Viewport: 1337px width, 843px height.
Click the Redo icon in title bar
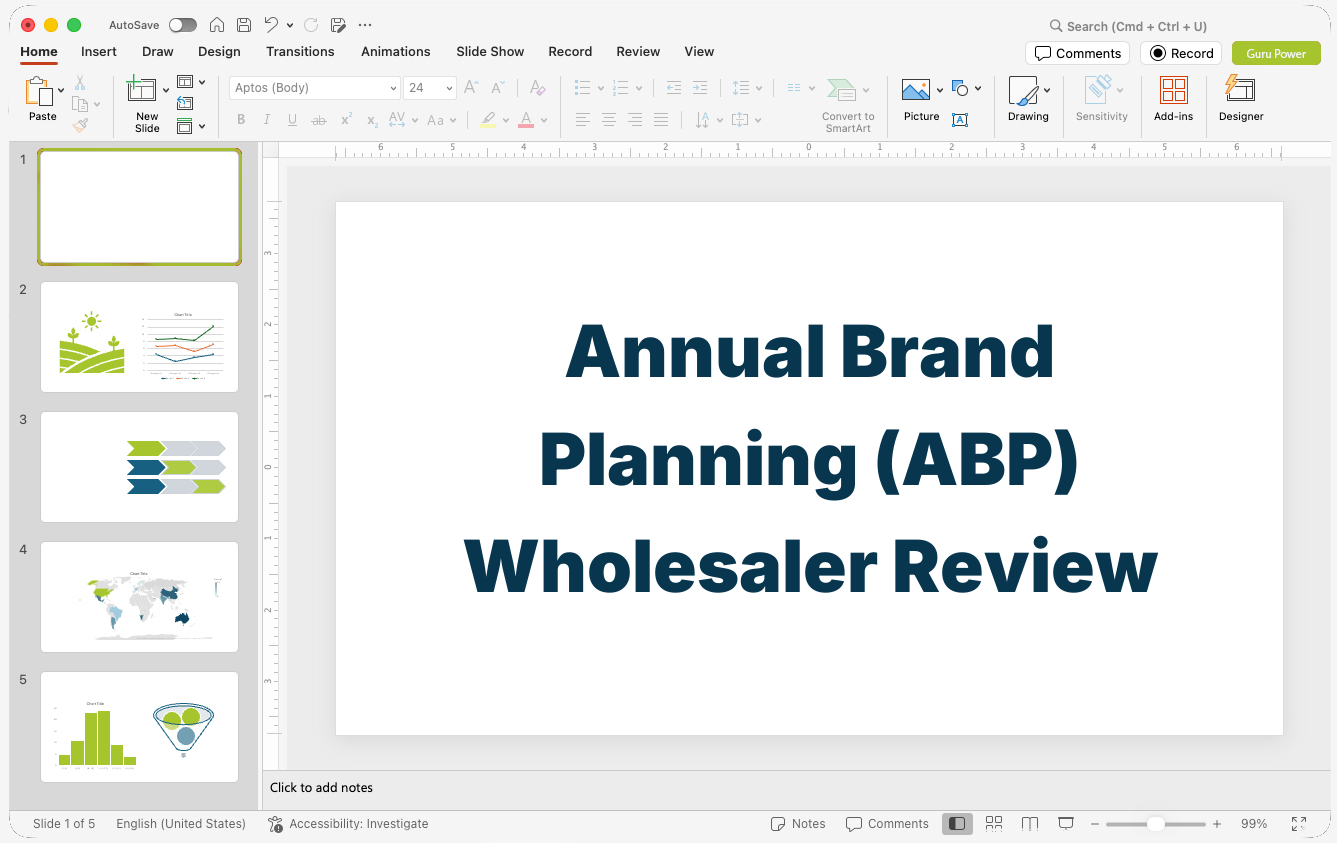coord(311,25)
